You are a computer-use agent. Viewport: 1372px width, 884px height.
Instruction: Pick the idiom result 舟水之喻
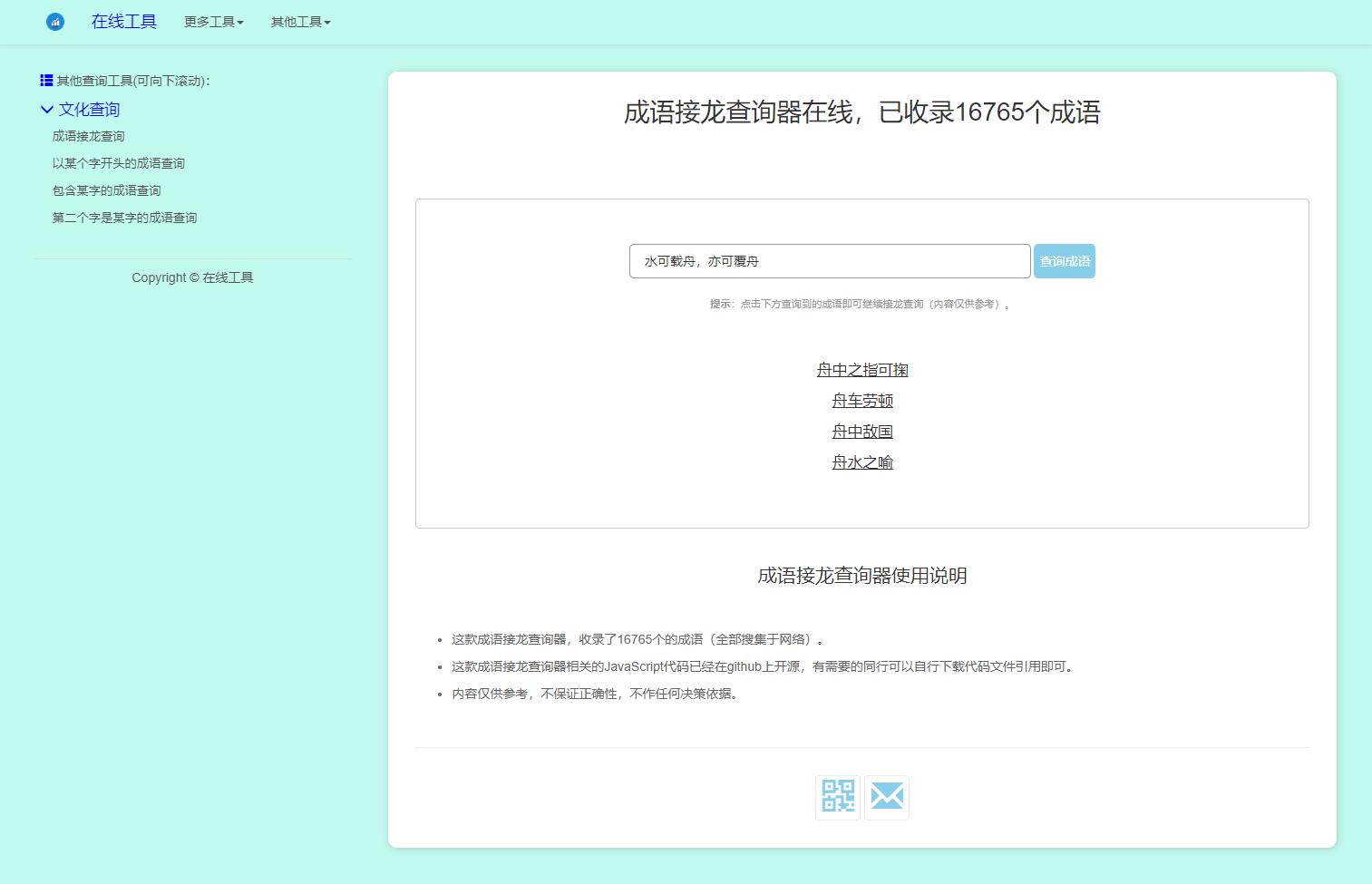[861, 462]
